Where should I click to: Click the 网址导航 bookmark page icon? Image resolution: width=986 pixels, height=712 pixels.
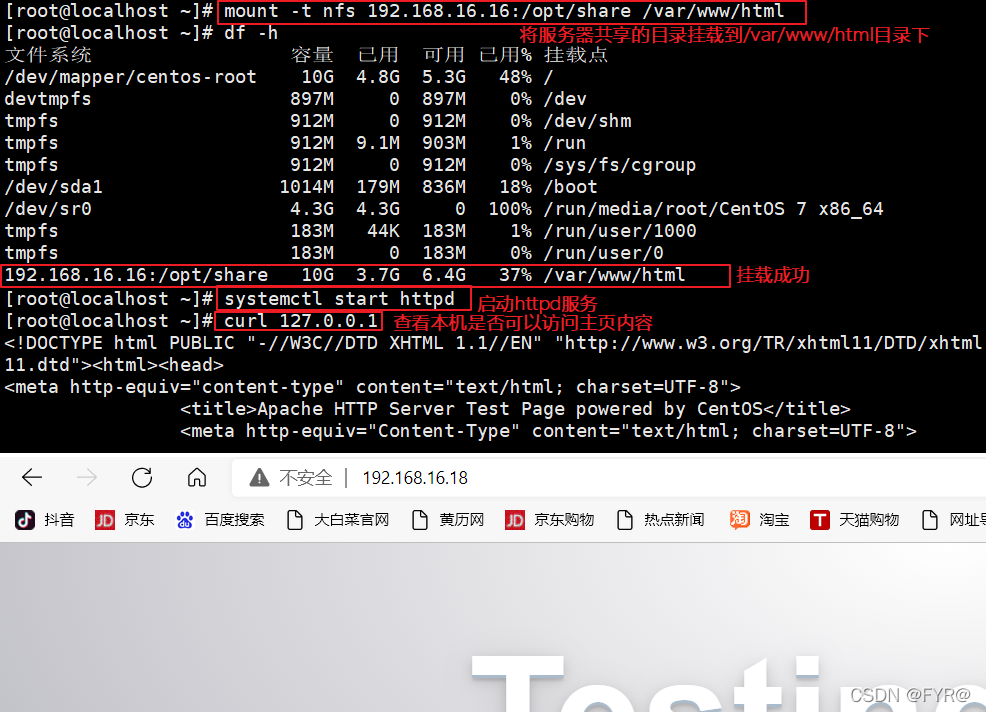click(x=929, y=520)
